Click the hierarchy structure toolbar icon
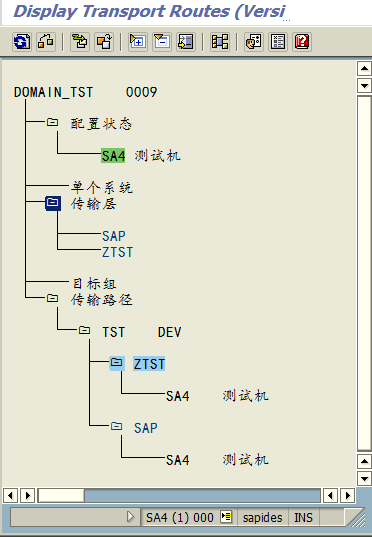The width and height of the screenshot is (372, 537). (220, 42)
